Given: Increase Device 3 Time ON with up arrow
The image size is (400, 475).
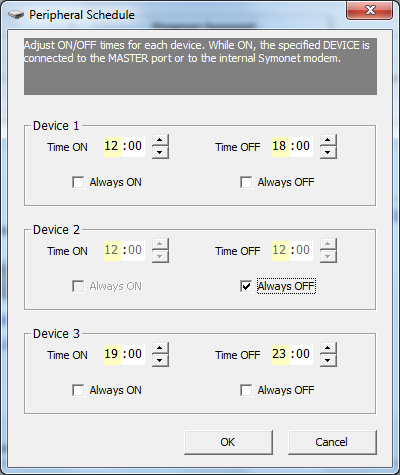Looking at the screenshot, I should pyautogui.click(x=160, y=348).
